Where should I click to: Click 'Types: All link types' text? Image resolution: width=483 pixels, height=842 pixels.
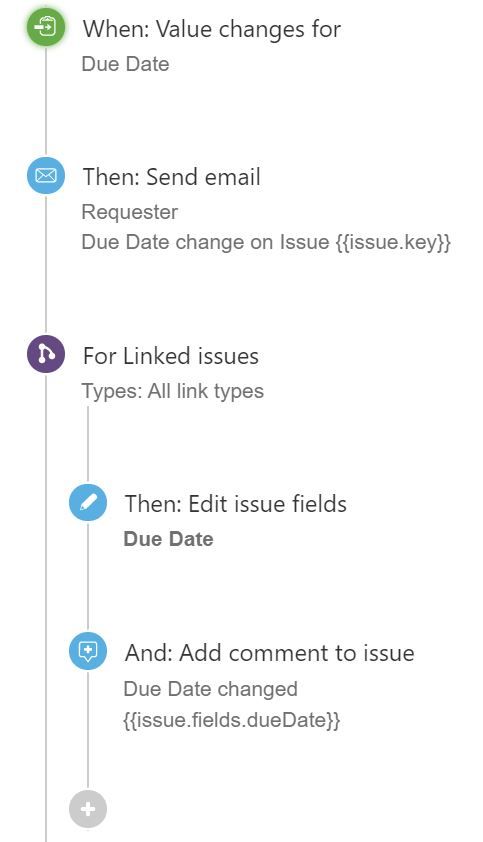pos(172,391)
